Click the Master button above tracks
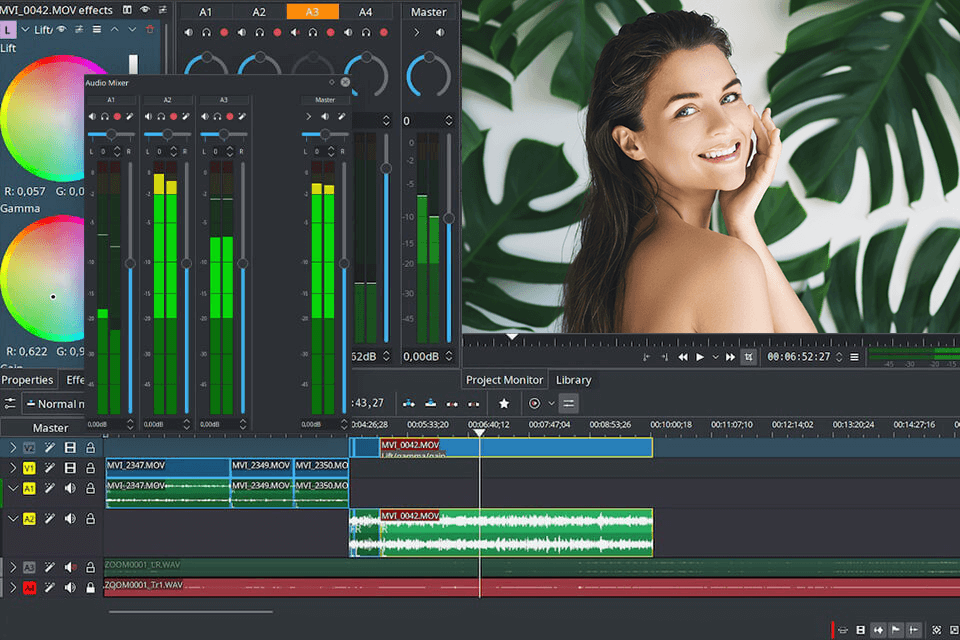 click(x=50, y=427)
